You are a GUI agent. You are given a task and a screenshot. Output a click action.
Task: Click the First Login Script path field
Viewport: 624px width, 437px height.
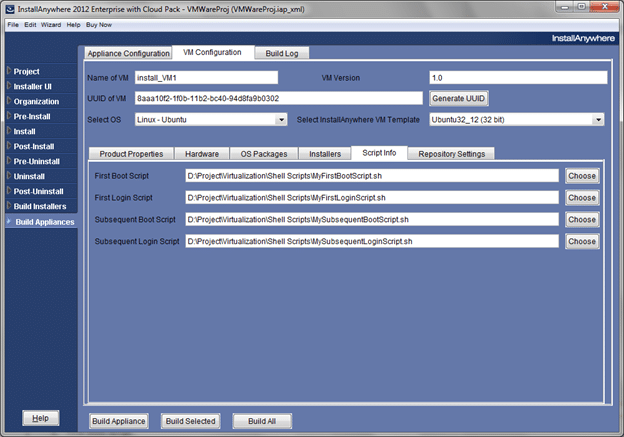372,198
